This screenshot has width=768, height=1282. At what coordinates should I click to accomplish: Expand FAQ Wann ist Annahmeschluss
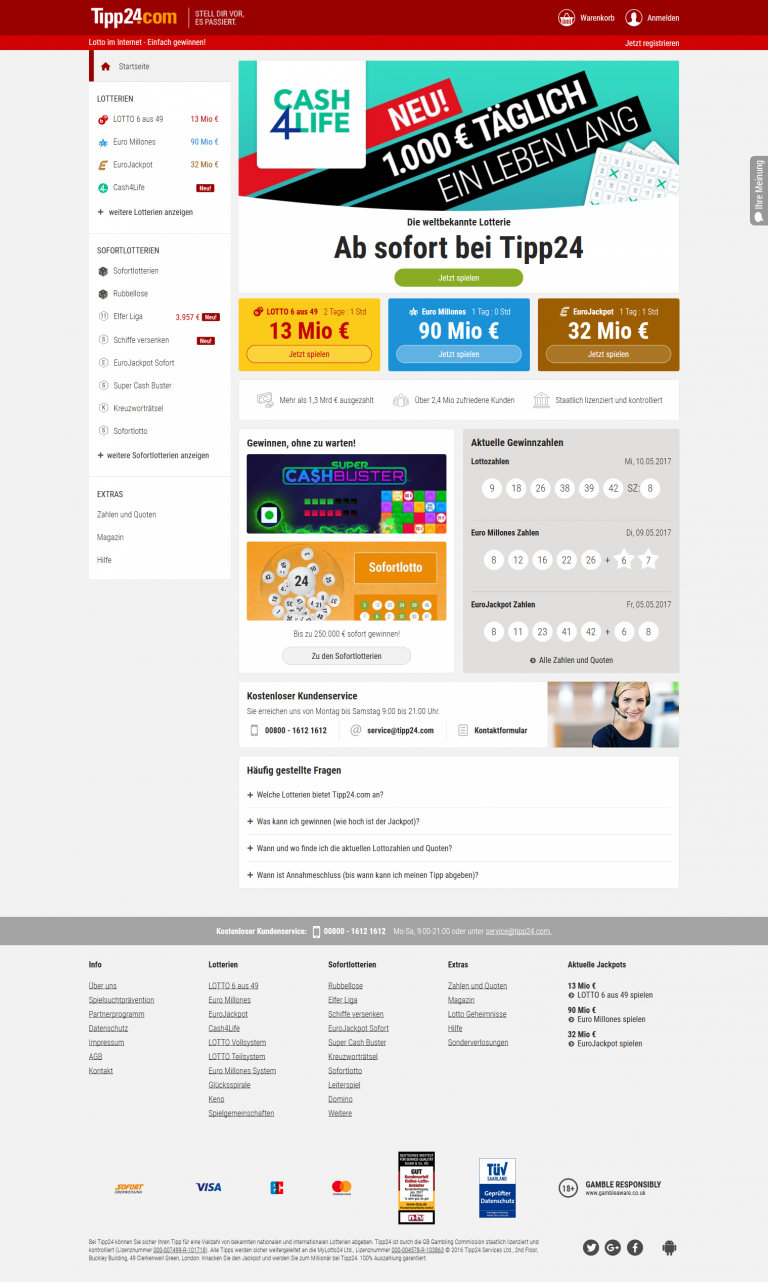pos(363,875)
